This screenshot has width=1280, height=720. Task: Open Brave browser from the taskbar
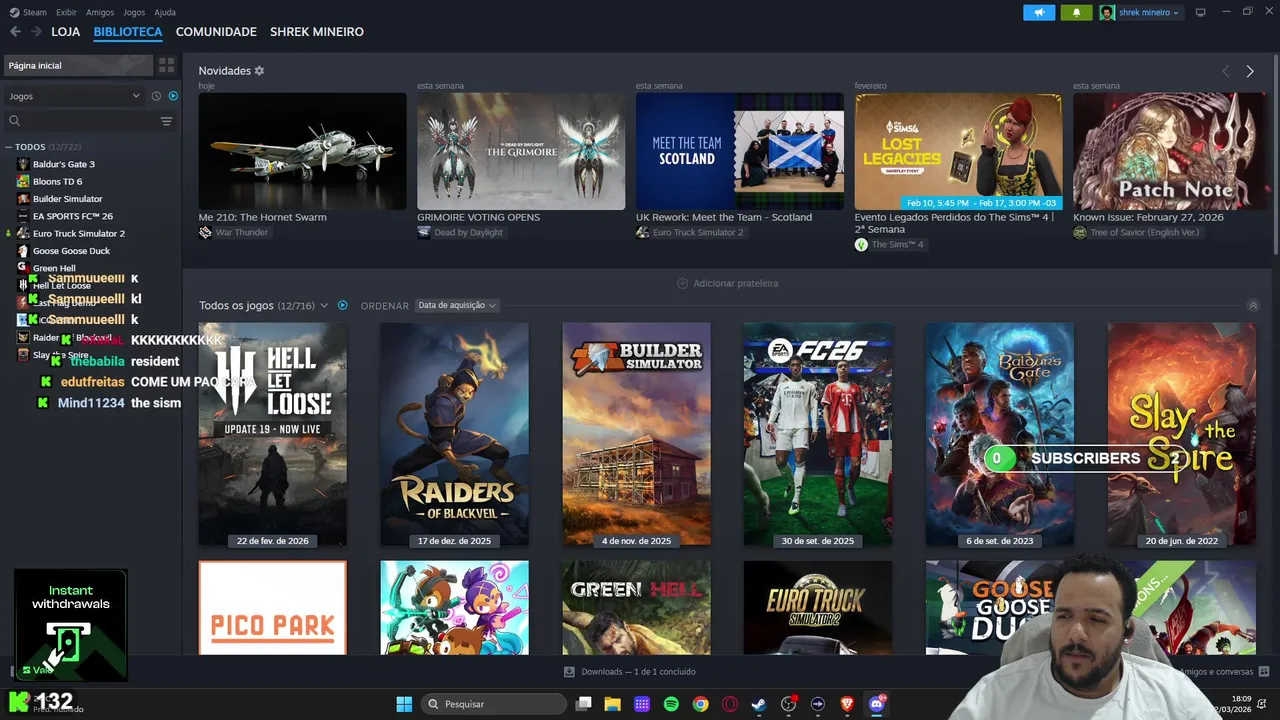pyautogui.click(x=847, y=704)
